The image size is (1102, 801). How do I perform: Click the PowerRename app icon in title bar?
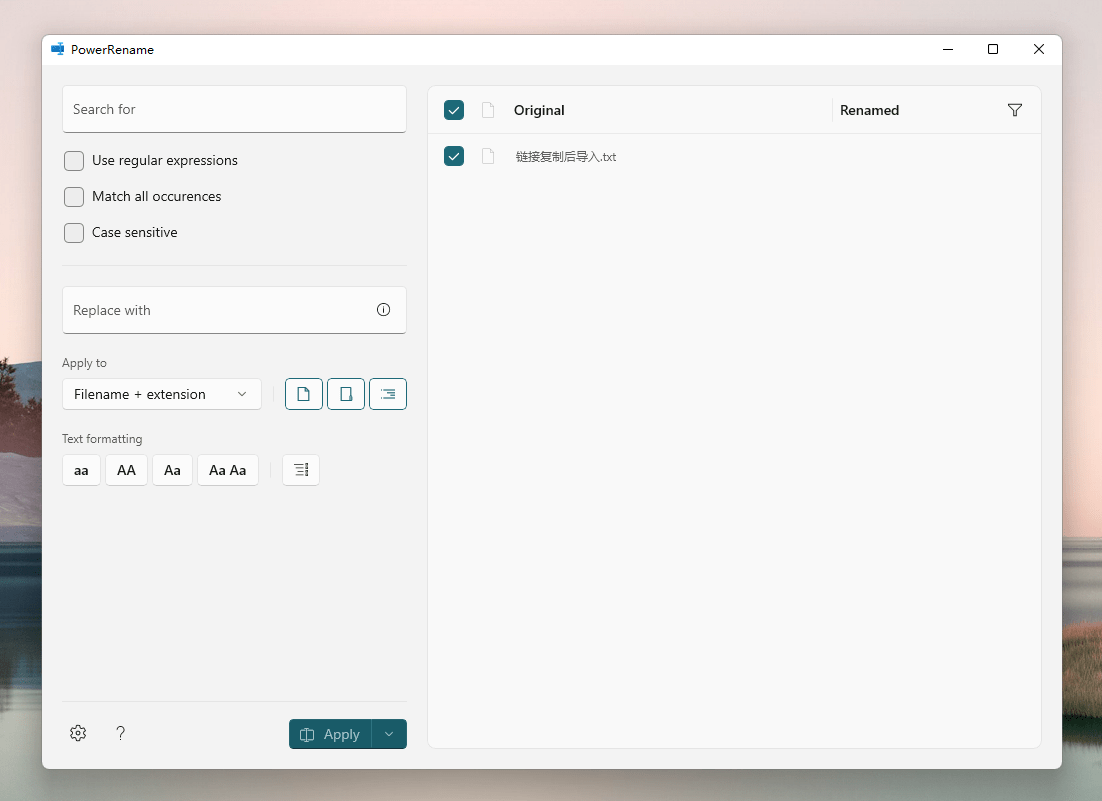tap(58, 49)
